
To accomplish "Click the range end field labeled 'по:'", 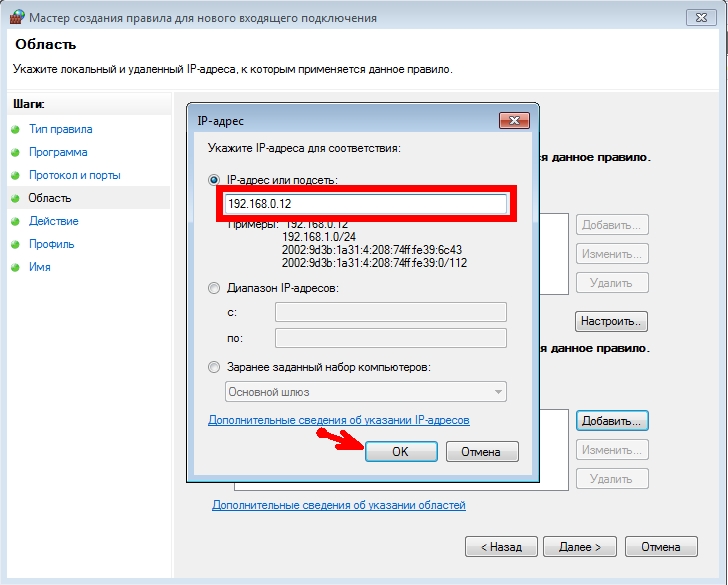I will click(x=390, y=338).
